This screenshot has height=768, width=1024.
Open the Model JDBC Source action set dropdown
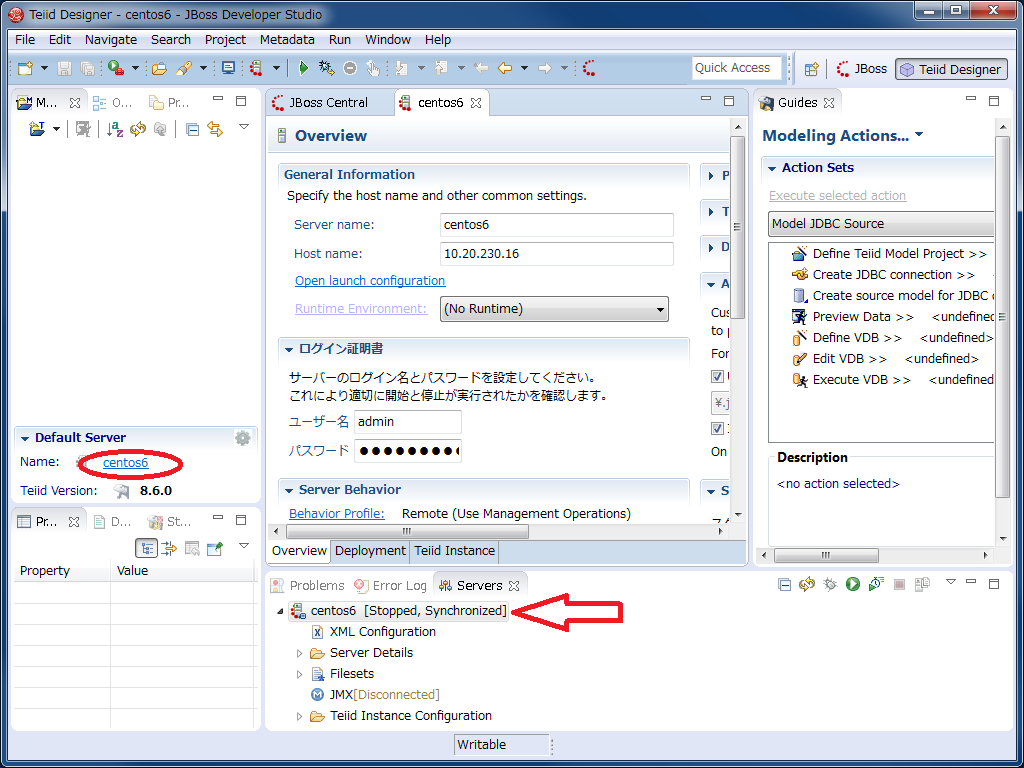click(881, 223)
